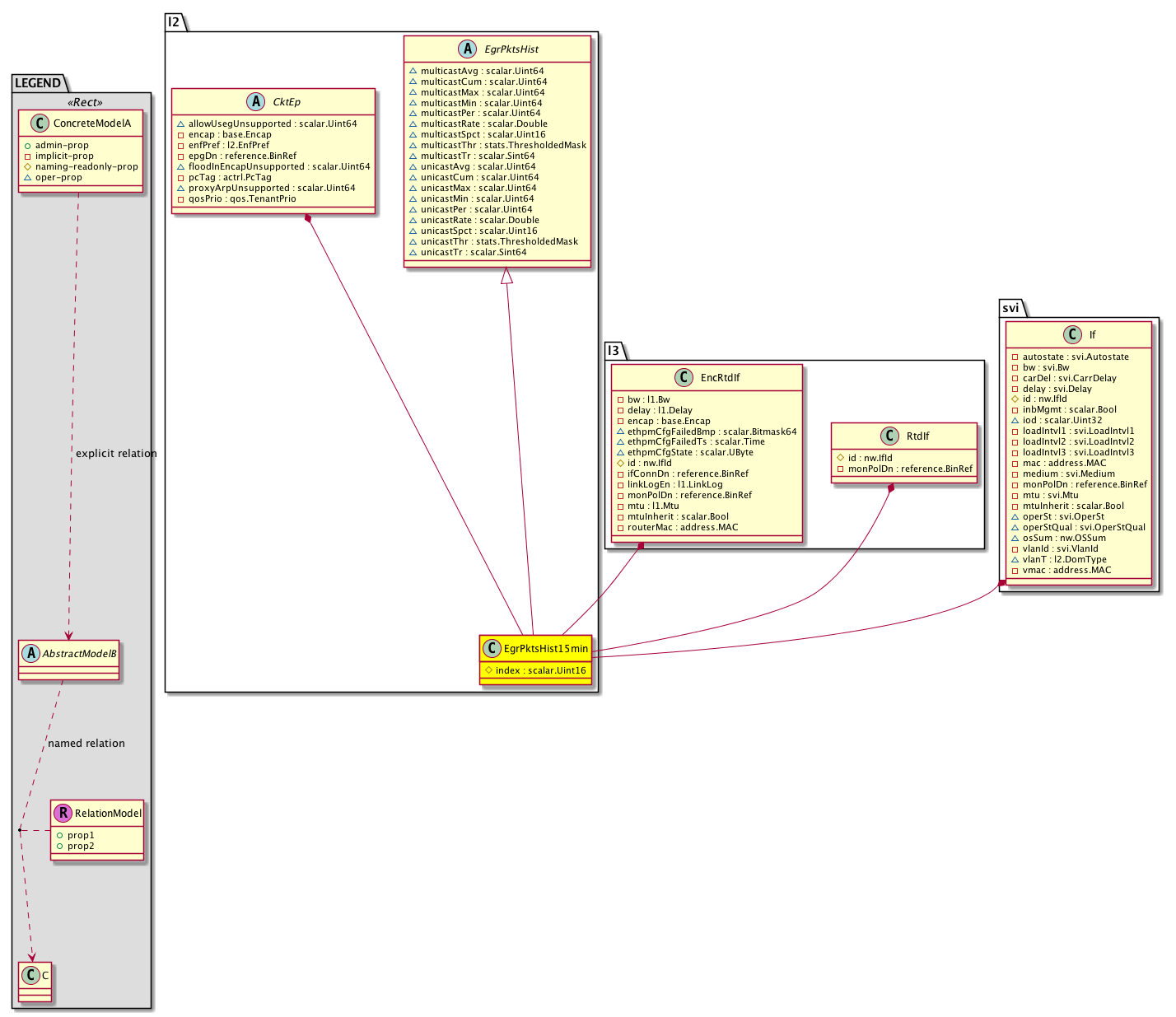1176x1017 pixels.
Task: Select the svi package tab
Action: click(x=1010, y=308)
